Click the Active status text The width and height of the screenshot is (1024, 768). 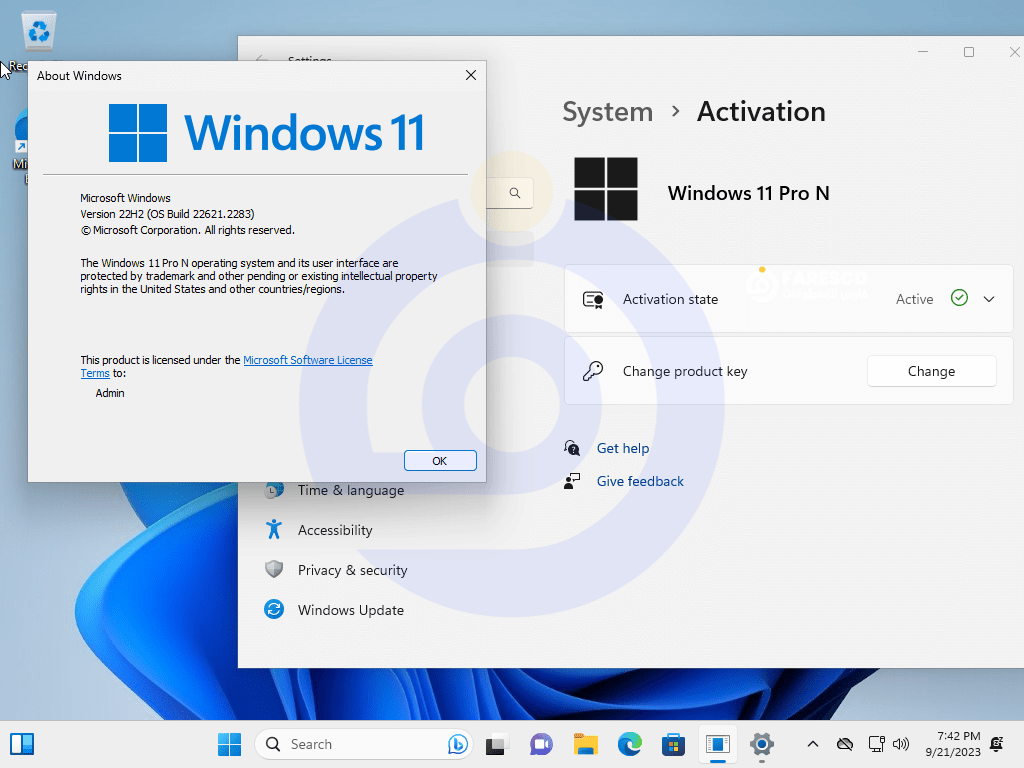click(x=914, y=299)
